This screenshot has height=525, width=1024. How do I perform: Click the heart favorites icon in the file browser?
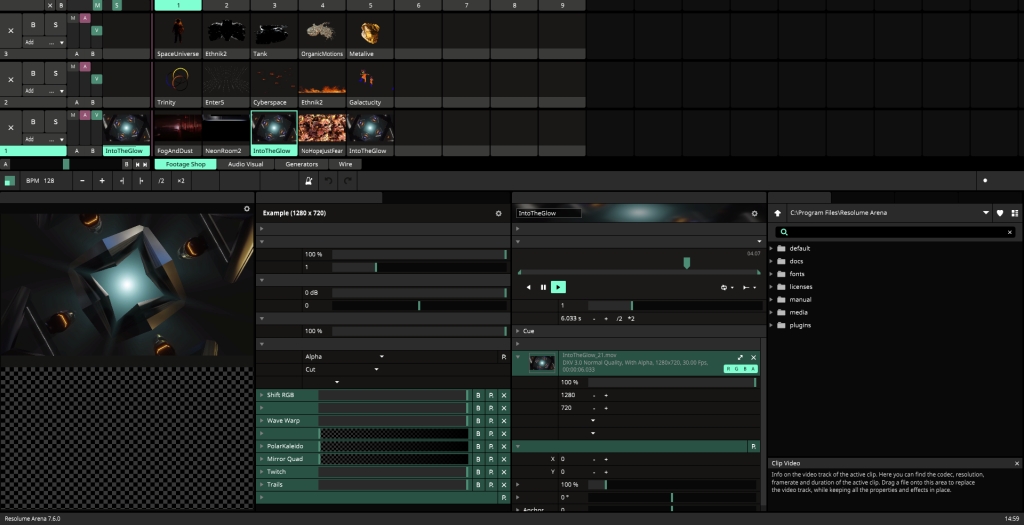point(999,213)
